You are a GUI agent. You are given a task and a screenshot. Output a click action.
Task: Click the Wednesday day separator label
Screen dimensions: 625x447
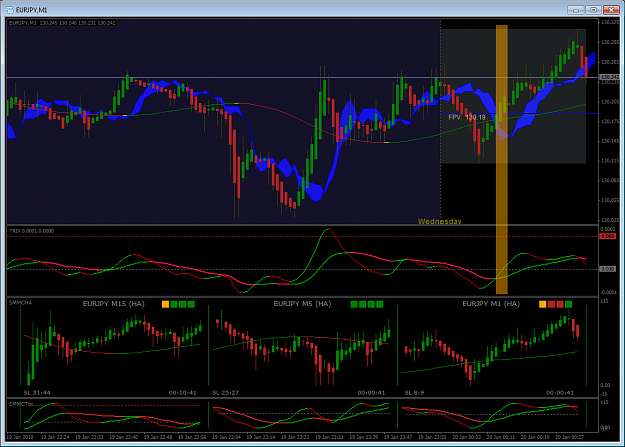(439, 221)
